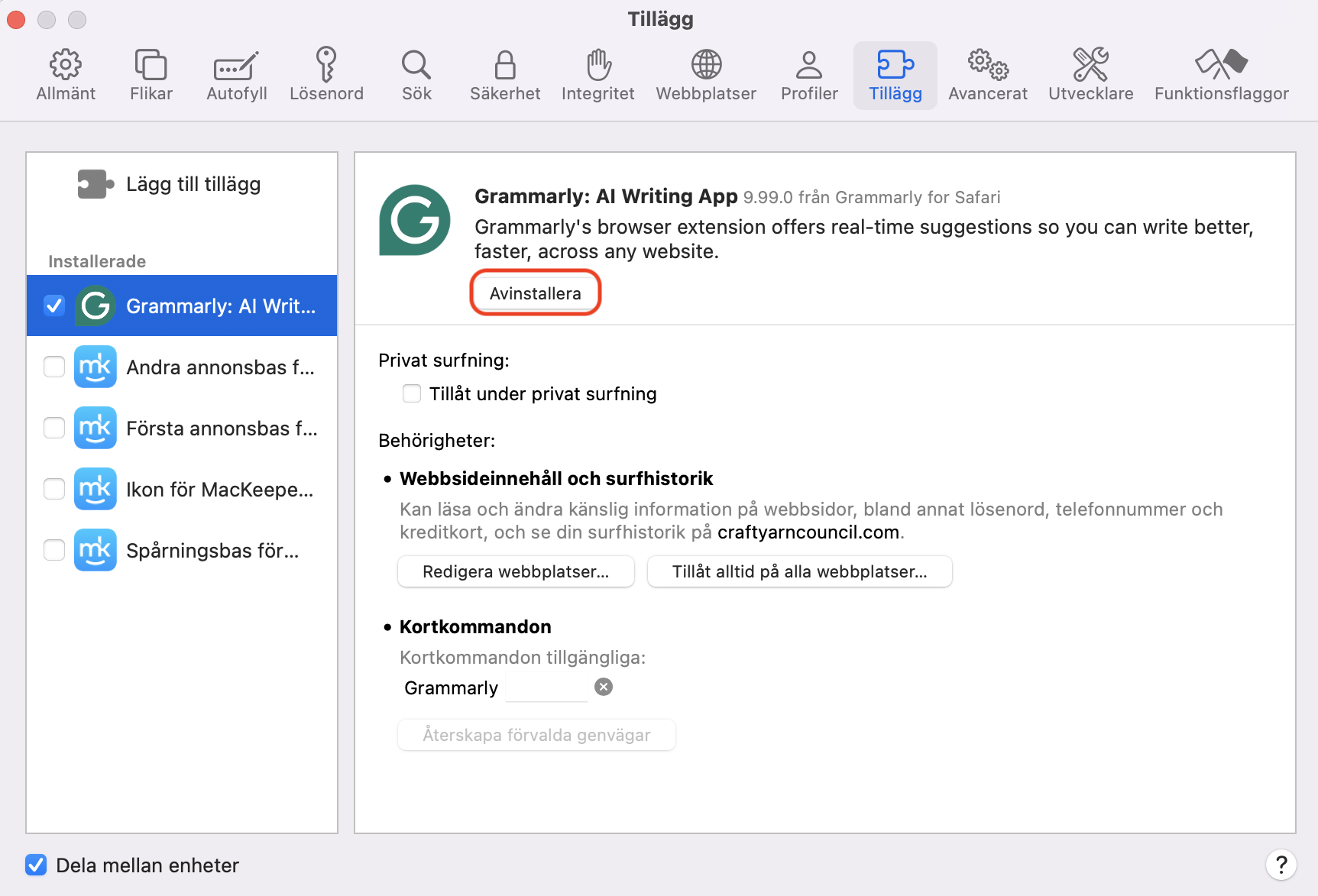This screenshot has width=1318, height=896.
Task: Select Grammarly: AI Writ... list row
Action: coord(182,306)
